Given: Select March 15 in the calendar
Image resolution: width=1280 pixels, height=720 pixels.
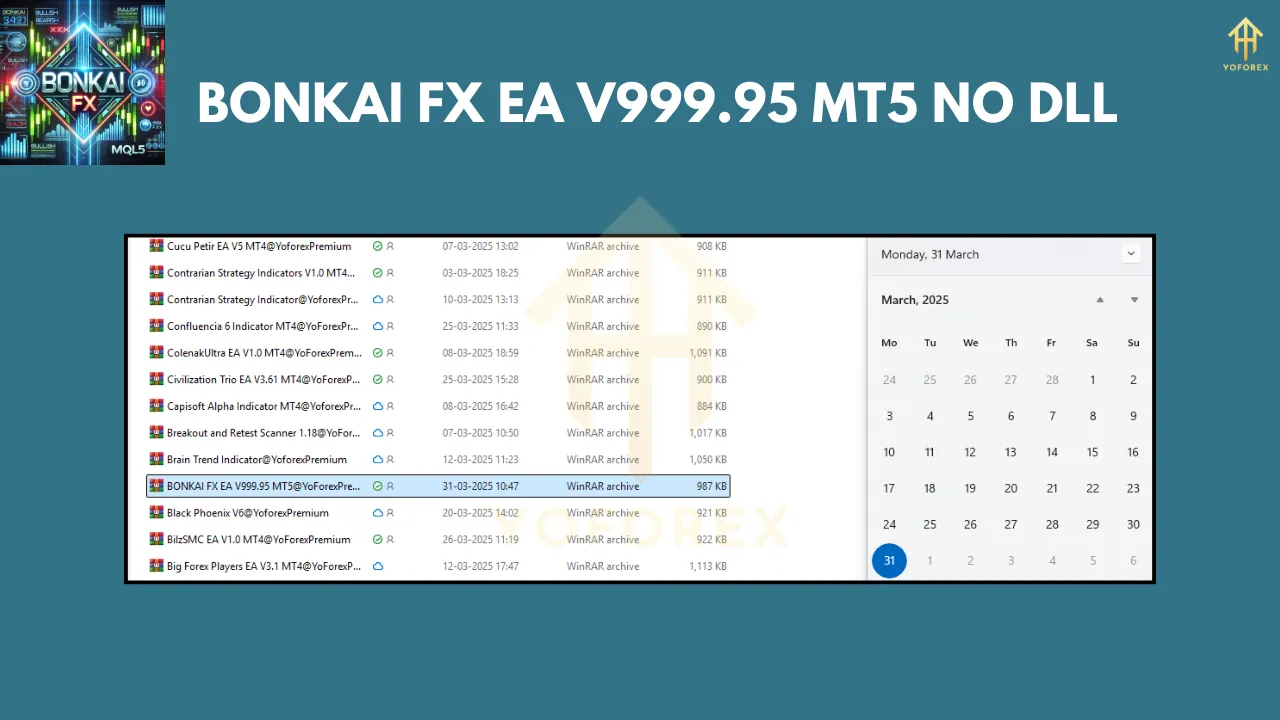Looking at the screenshot, I should pos(1092,452).
